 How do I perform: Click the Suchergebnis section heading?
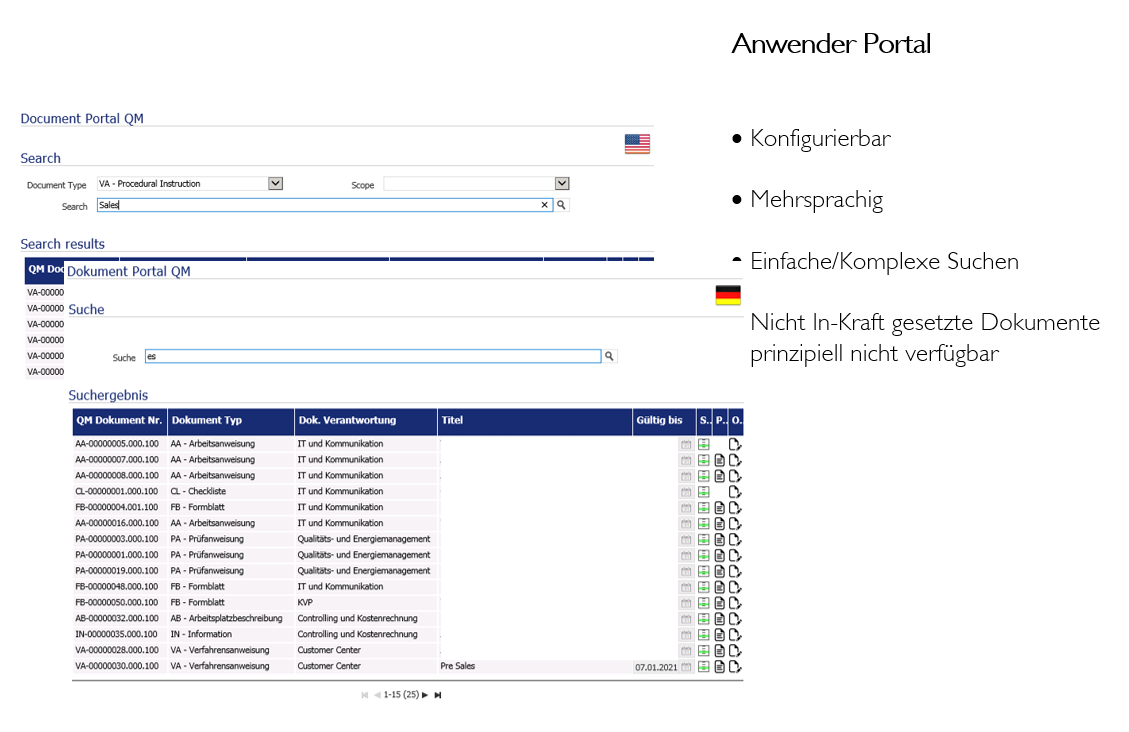pyautogui.click(x=108, y=395)
